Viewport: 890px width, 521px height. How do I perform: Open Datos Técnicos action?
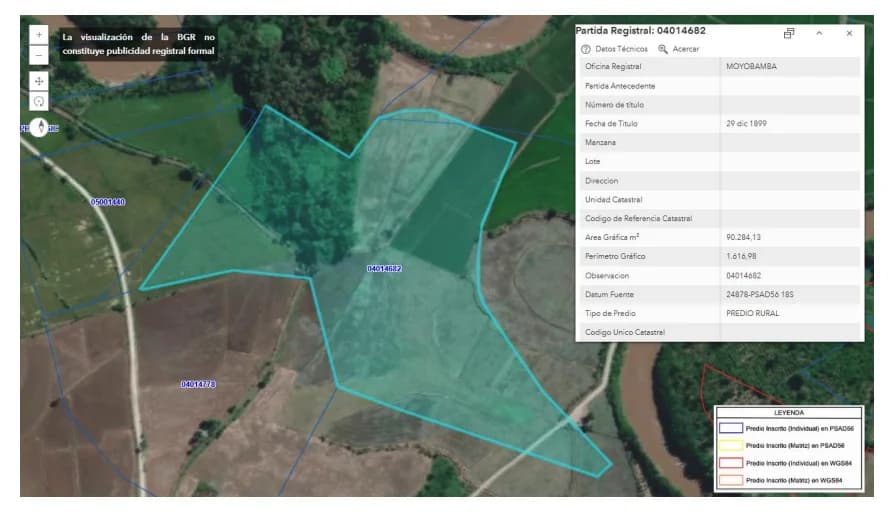click(x=615, y=49)
